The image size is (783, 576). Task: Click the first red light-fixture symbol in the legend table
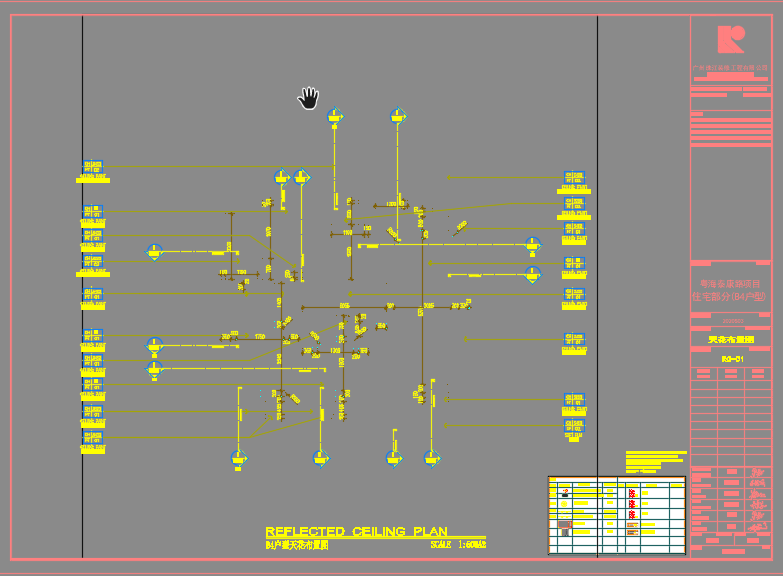(632, 494)
